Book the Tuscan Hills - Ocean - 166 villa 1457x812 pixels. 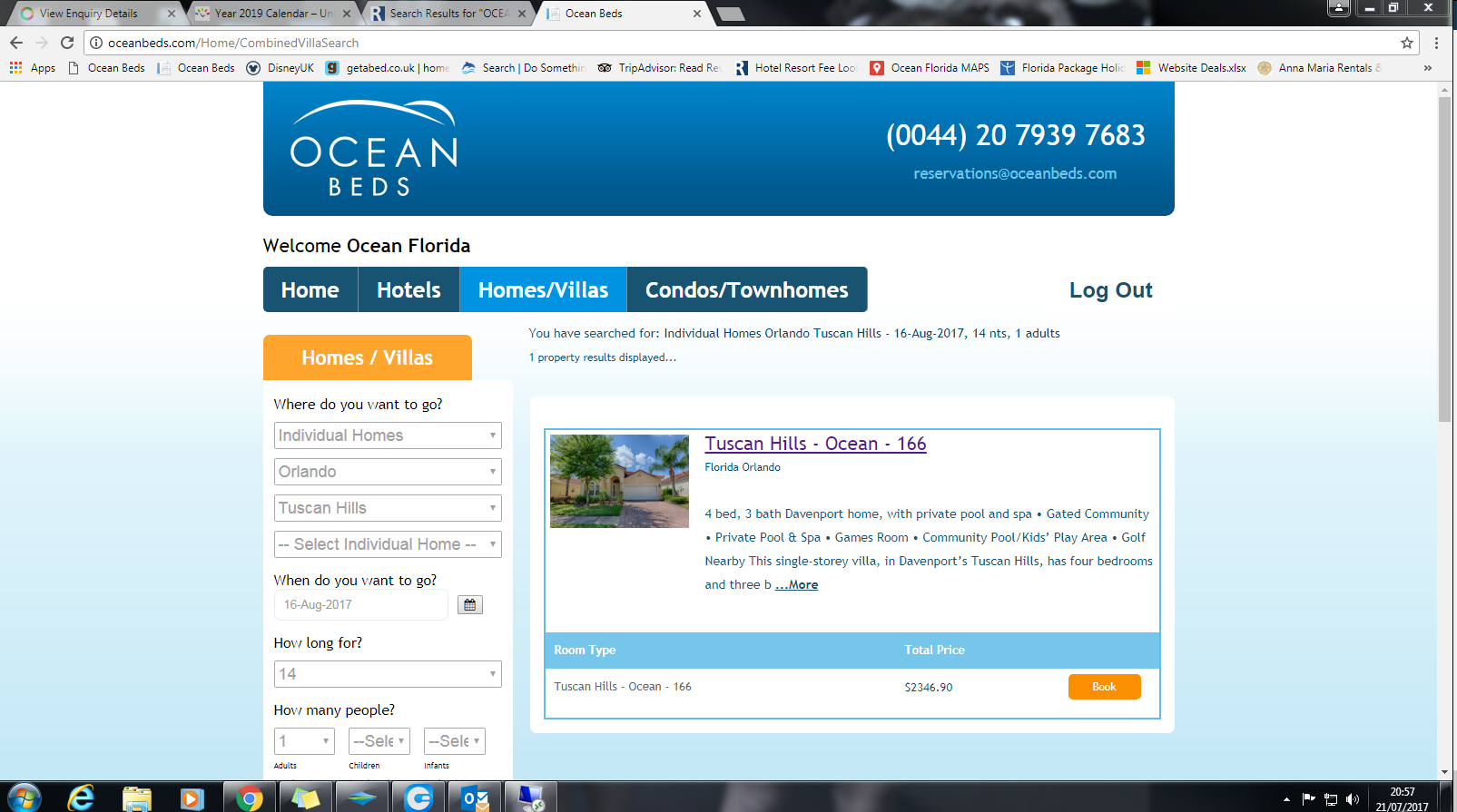tap(1104, 687)
